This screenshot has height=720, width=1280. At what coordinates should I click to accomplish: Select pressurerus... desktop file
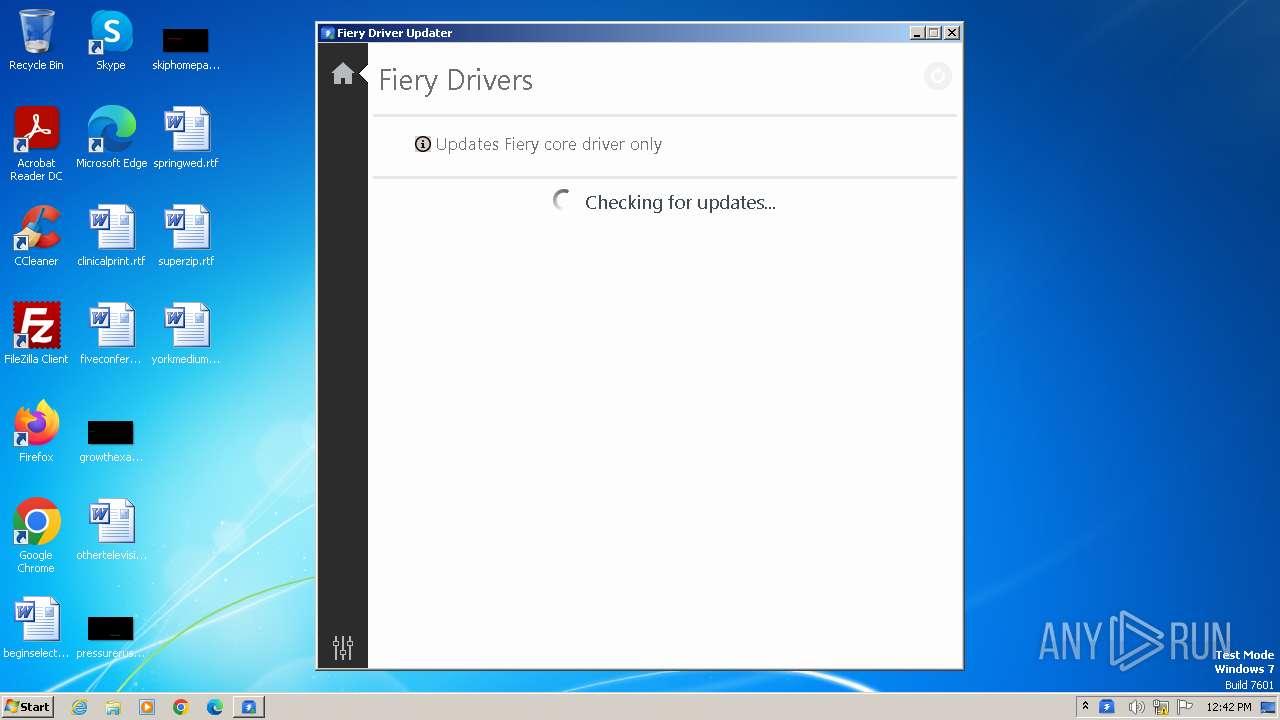[111, 636]
